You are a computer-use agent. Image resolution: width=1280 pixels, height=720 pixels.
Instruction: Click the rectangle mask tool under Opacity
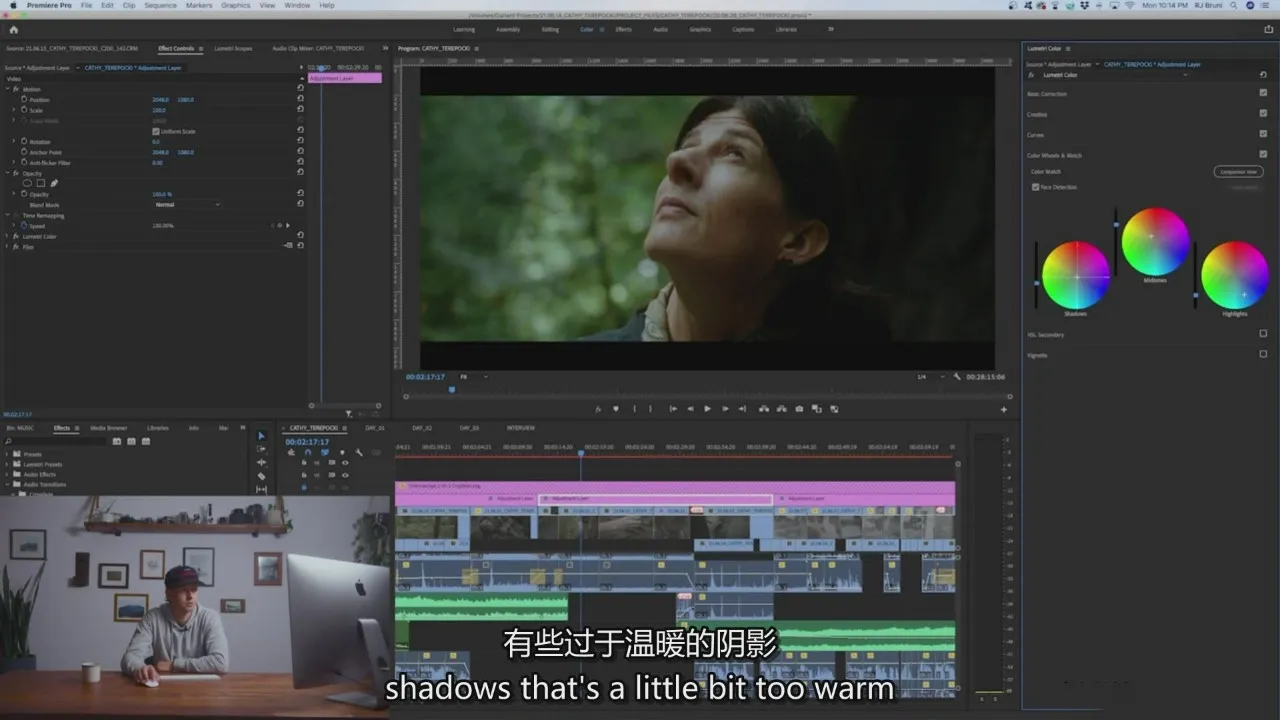41,183
